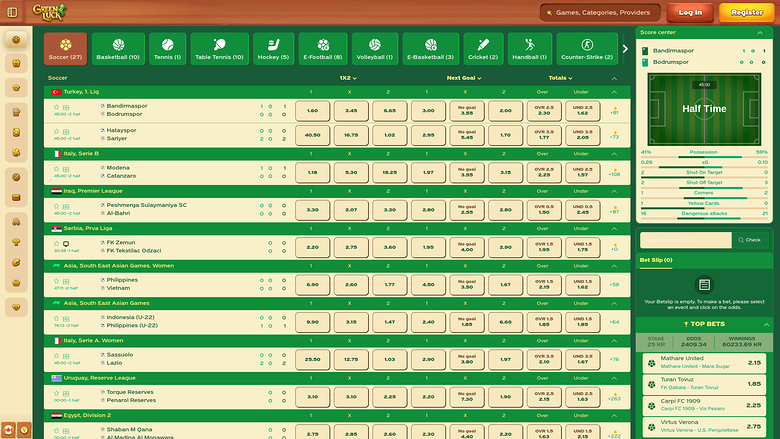
Task: Favorite the FK Zemun match
Action: (56, 244)
